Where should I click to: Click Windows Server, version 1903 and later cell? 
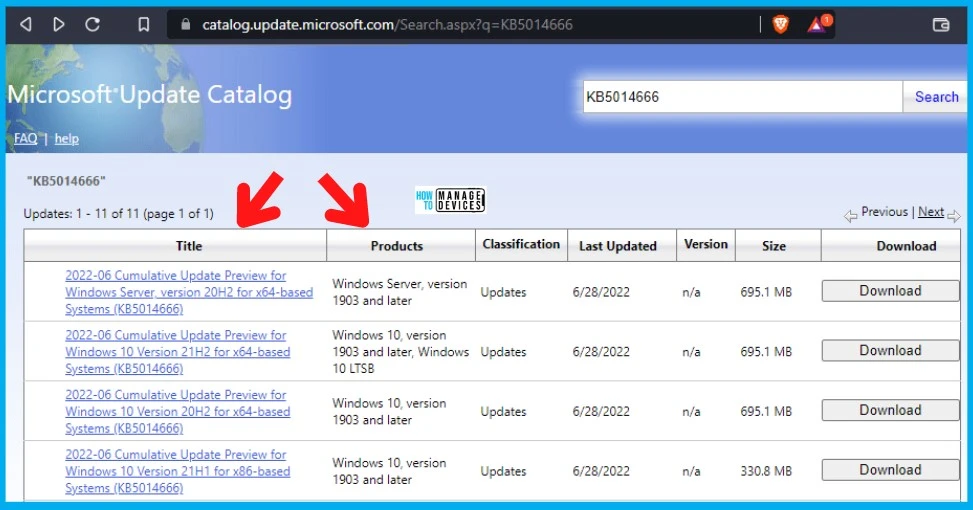pos(400,292)
